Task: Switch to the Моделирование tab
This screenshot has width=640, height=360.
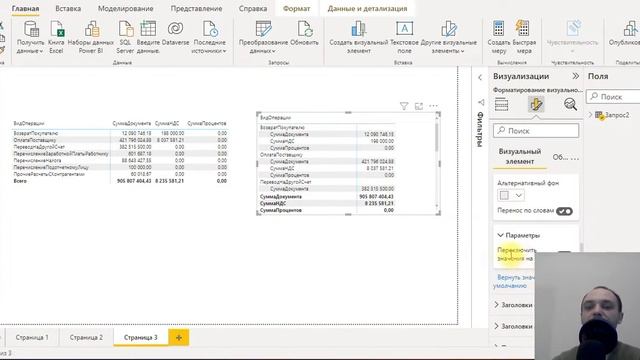Action: (126, 9)
